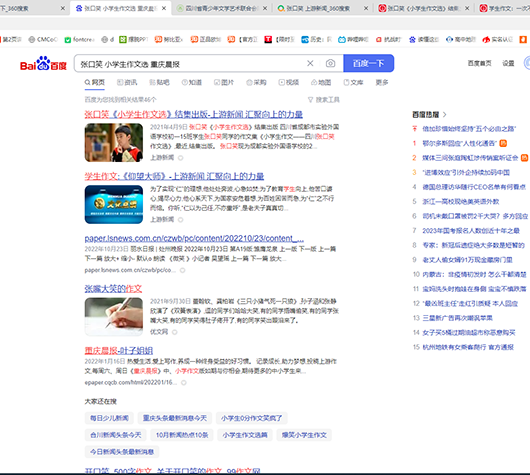Select related search 小学生作文选篇
This screenshot has width=530, height=475.
pyautogui.click(x=245, y=435)
